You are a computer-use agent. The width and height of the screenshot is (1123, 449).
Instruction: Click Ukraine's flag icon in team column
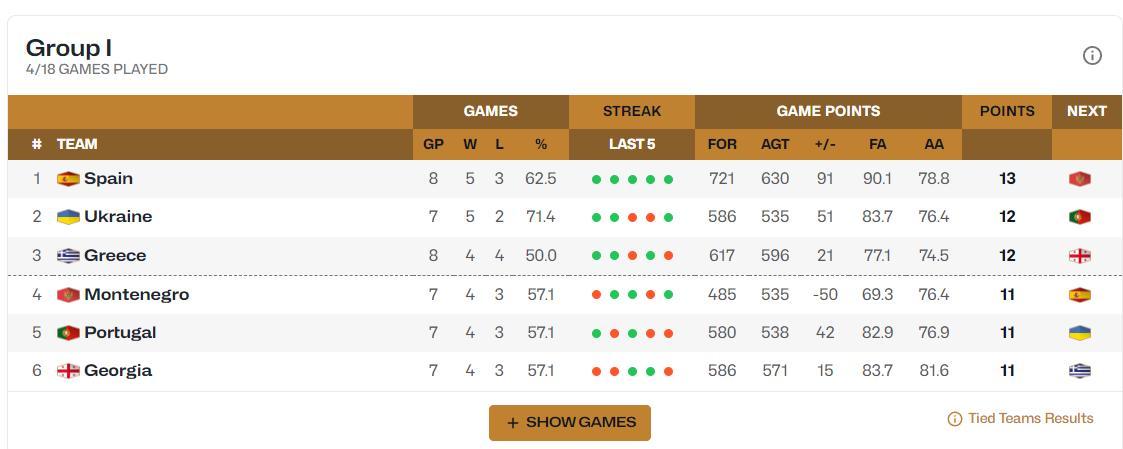click(68, 217)
